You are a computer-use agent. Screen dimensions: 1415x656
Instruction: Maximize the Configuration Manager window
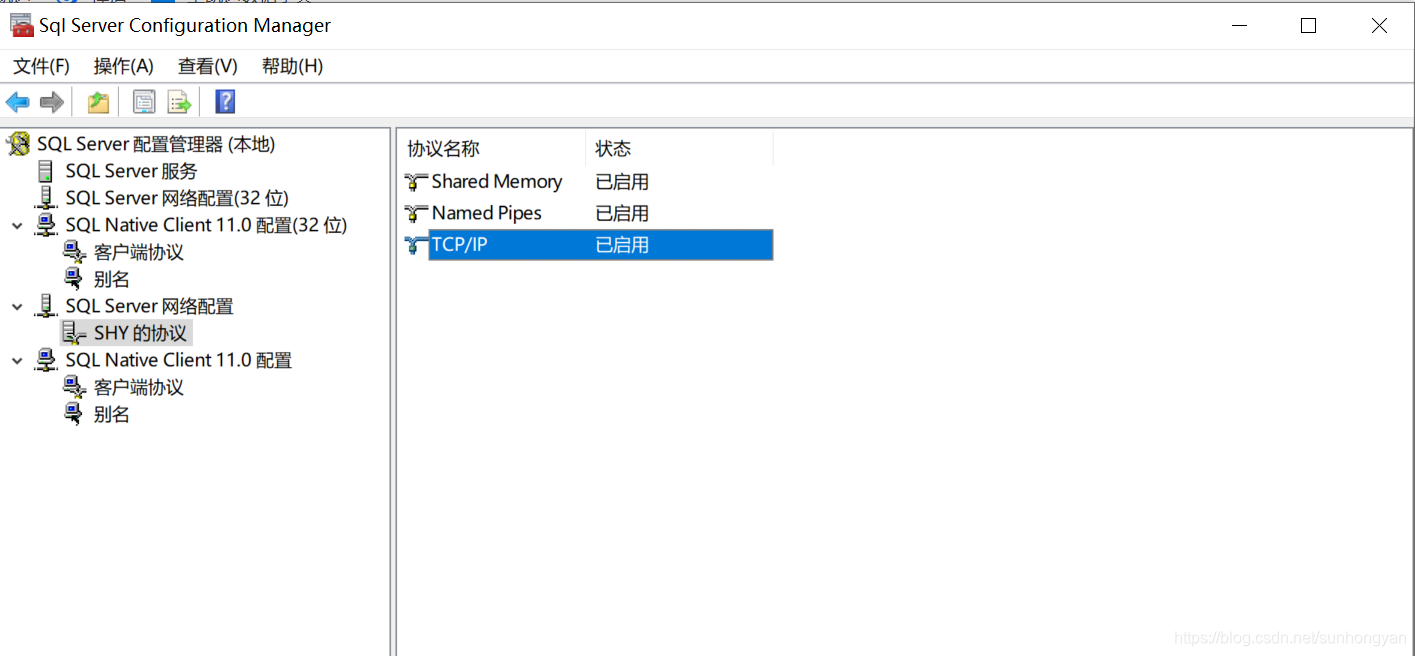1308,26
